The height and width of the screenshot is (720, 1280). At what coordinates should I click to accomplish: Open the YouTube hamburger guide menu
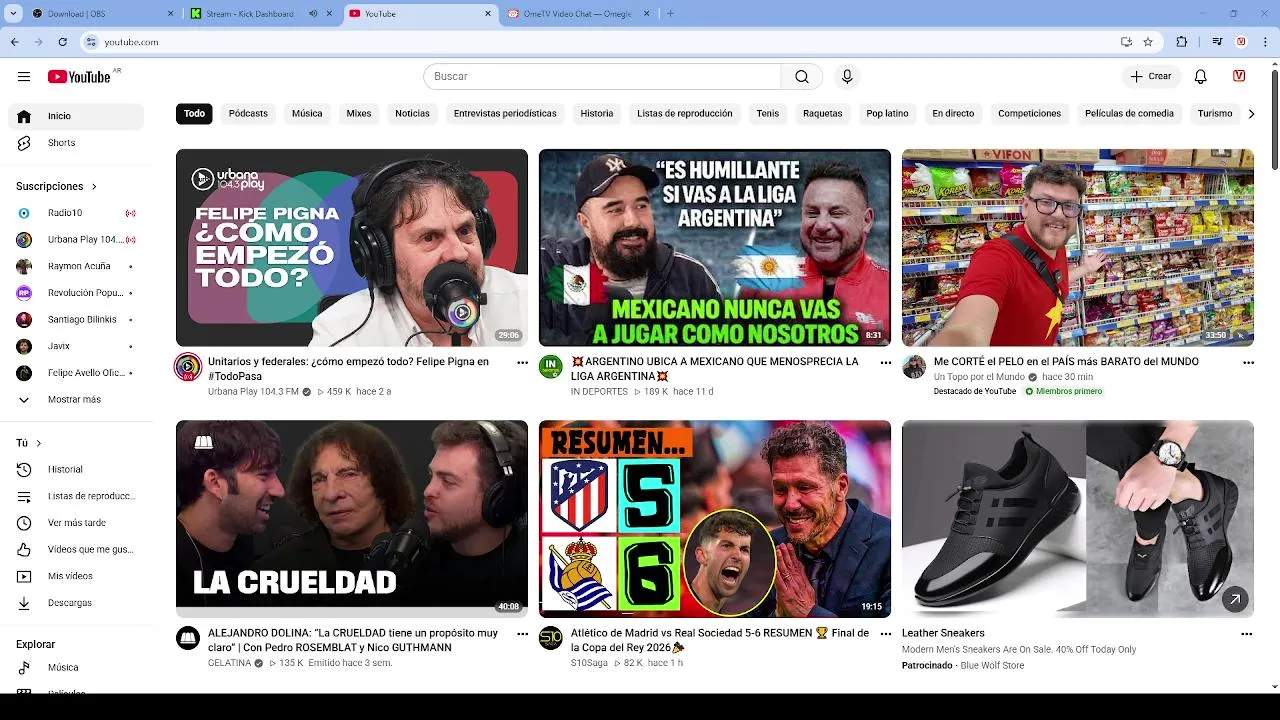24,77
